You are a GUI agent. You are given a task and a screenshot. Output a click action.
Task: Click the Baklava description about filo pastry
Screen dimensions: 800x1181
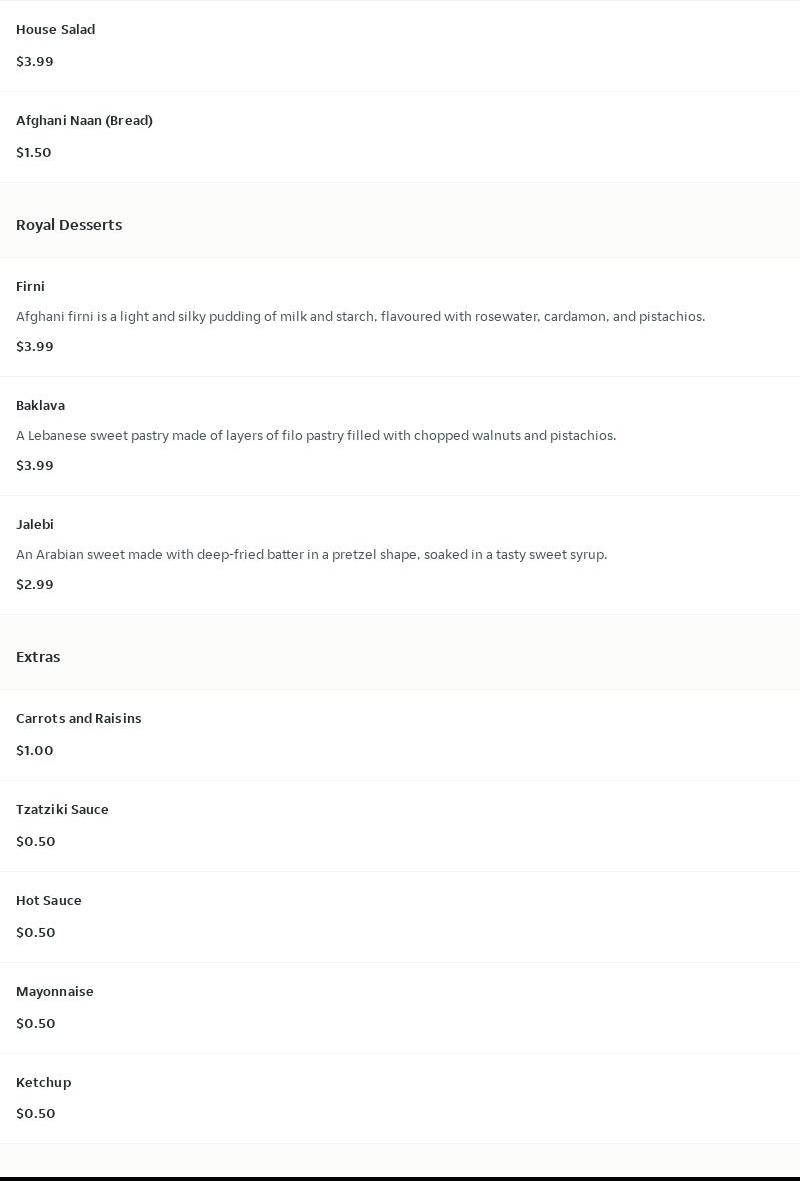[316, 435]
